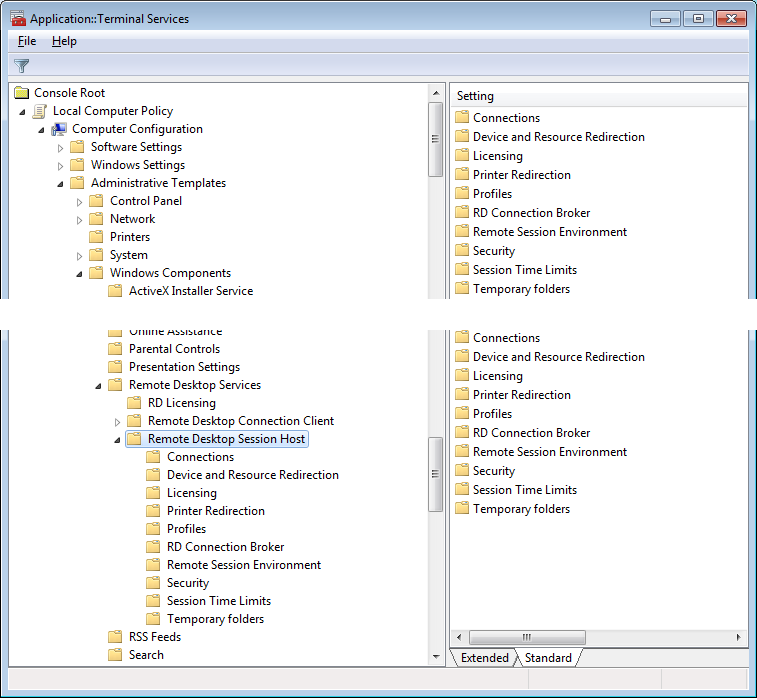The height and width of the screenshot is (700, 757).
Task: Click the application icon in title bar
Action: point(17,19)
